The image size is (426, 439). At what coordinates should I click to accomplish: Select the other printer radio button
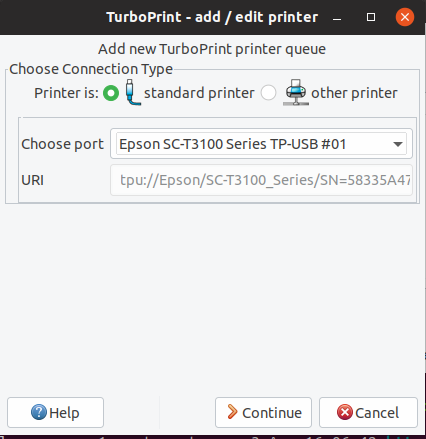pyautogui.click(x=268, y=93)
